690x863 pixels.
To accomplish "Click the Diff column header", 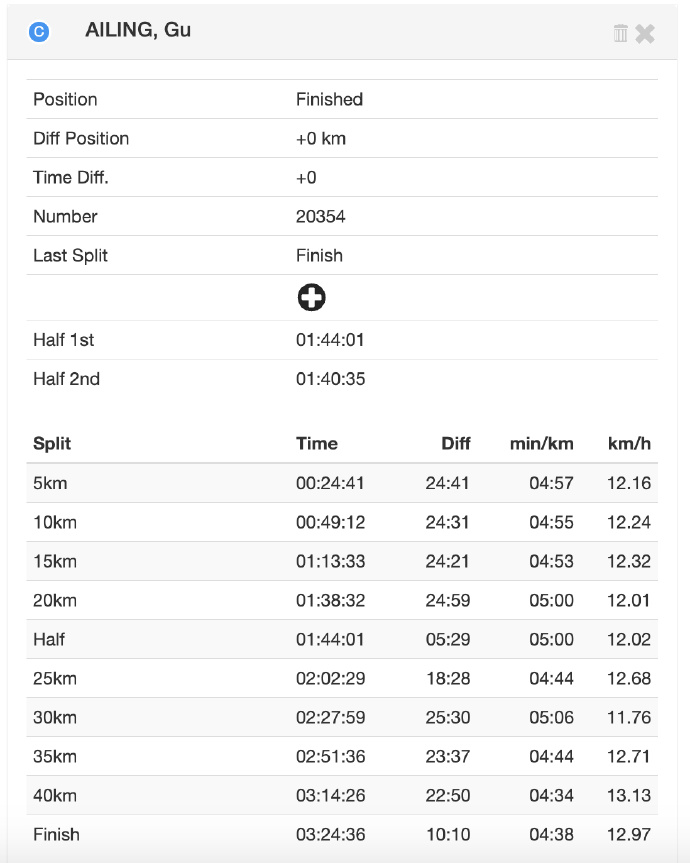I will pyautogui.click(x=456, y=443).
